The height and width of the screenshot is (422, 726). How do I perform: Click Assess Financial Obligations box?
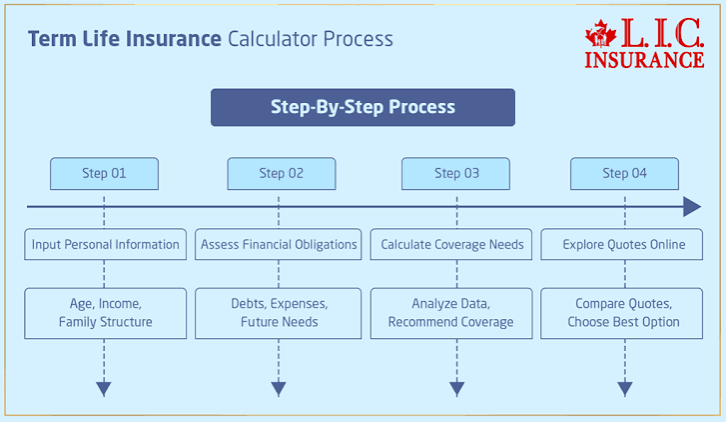coord(278,244)
